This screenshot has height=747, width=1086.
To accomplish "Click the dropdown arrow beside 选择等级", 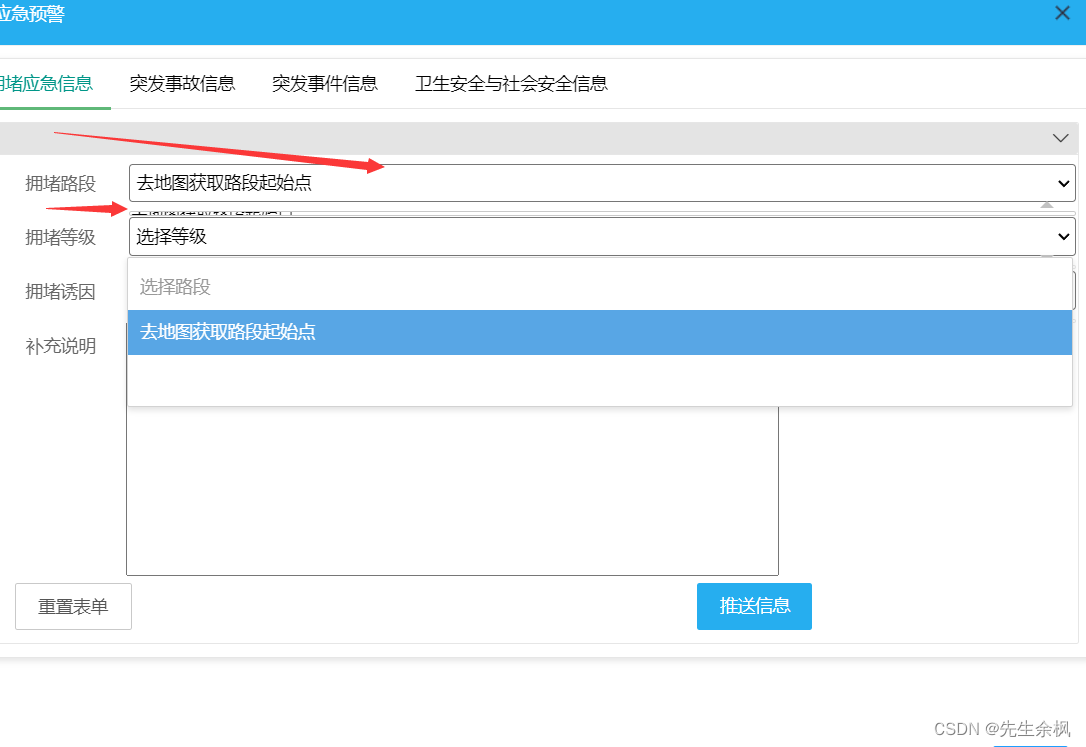I will click(1062, 236).
